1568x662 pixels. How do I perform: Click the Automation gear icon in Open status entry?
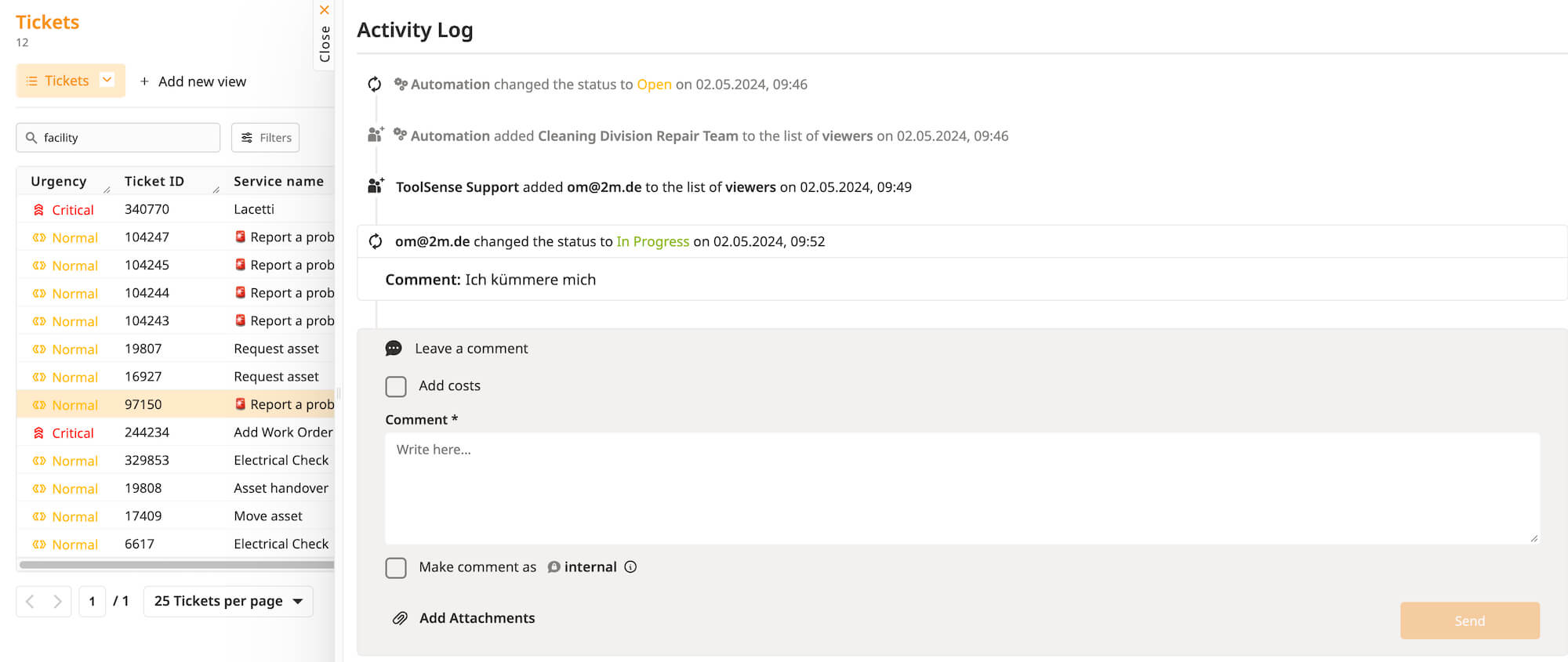(401, 83)
